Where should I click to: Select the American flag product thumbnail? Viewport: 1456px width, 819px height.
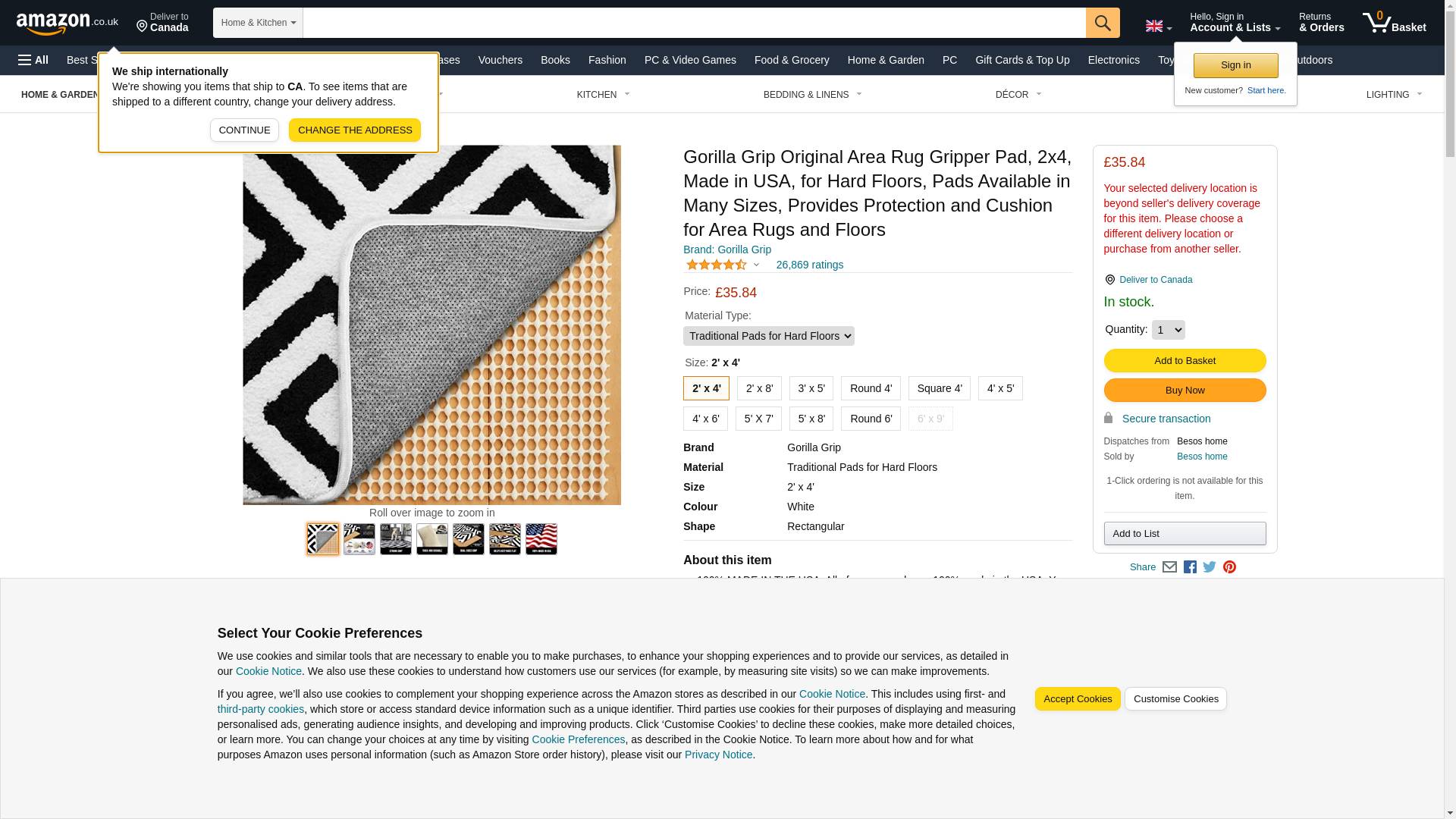tap(541, 539)
